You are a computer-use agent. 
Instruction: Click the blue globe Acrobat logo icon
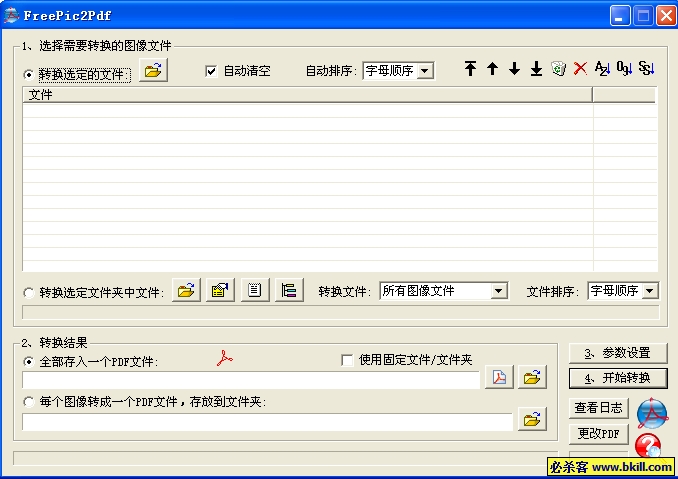pyautogui.click(x=652, y=414)
